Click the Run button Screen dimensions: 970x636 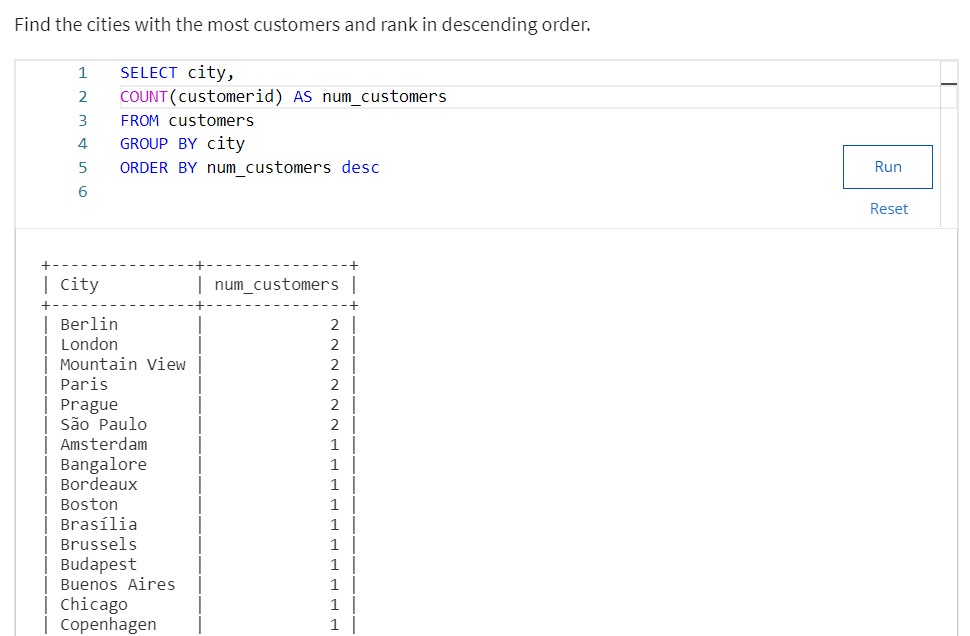(887, 166)
